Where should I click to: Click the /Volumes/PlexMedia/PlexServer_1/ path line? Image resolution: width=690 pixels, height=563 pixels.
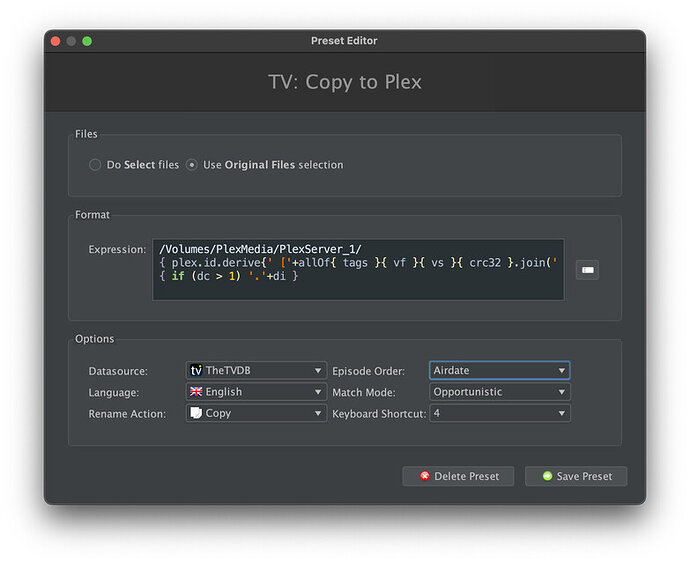(x=260, y=249)
